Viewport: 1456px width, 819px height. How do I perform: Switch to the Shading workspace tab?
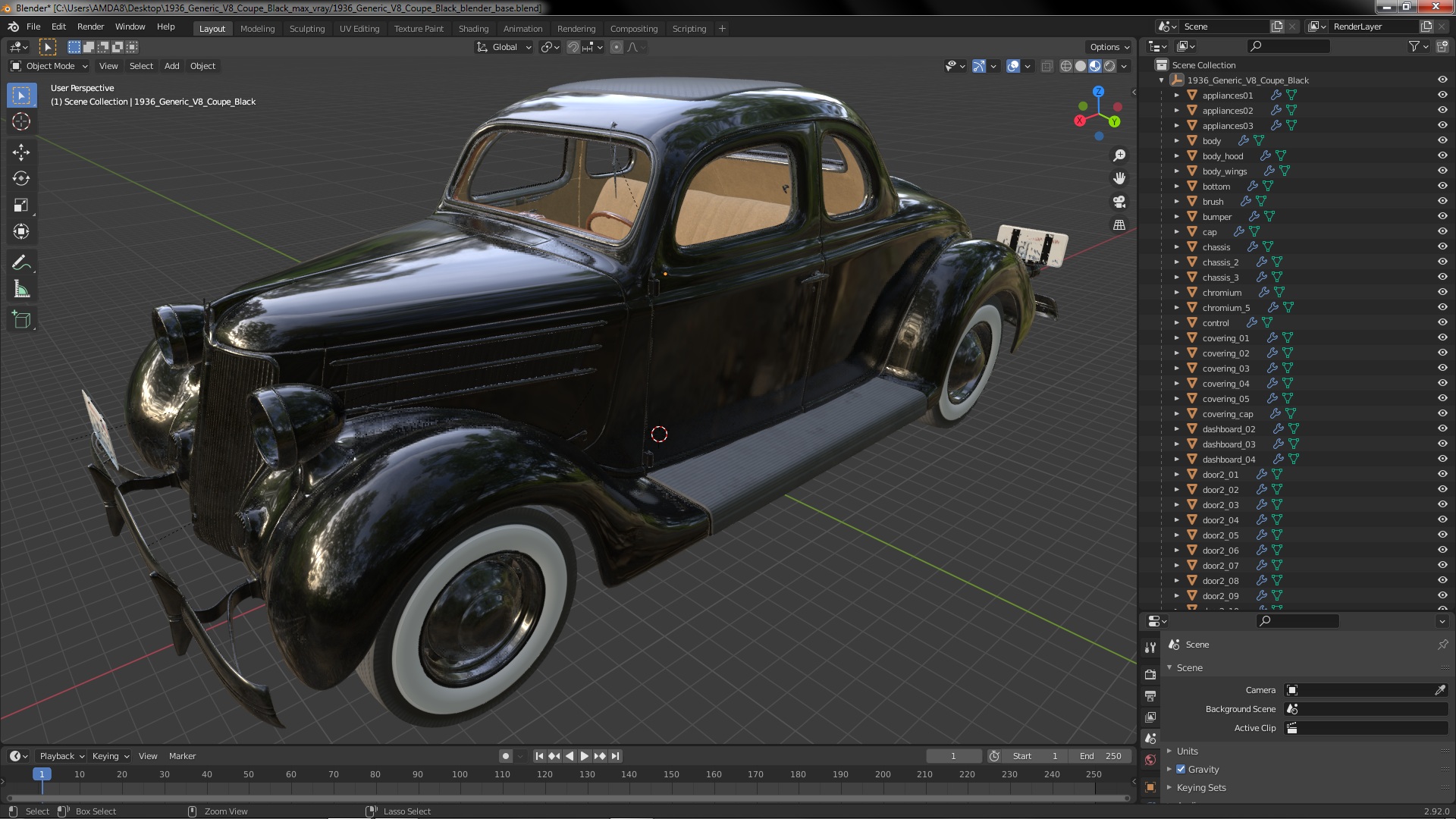(x=473, y=29)
